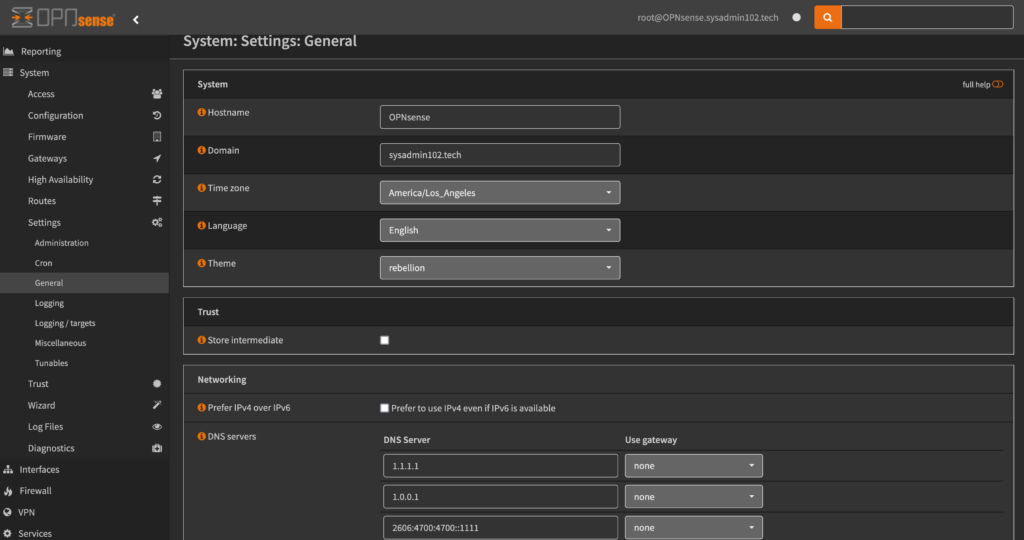Click the Time zone help info icon
The image size is (1024, 540).
coord(201,188)
